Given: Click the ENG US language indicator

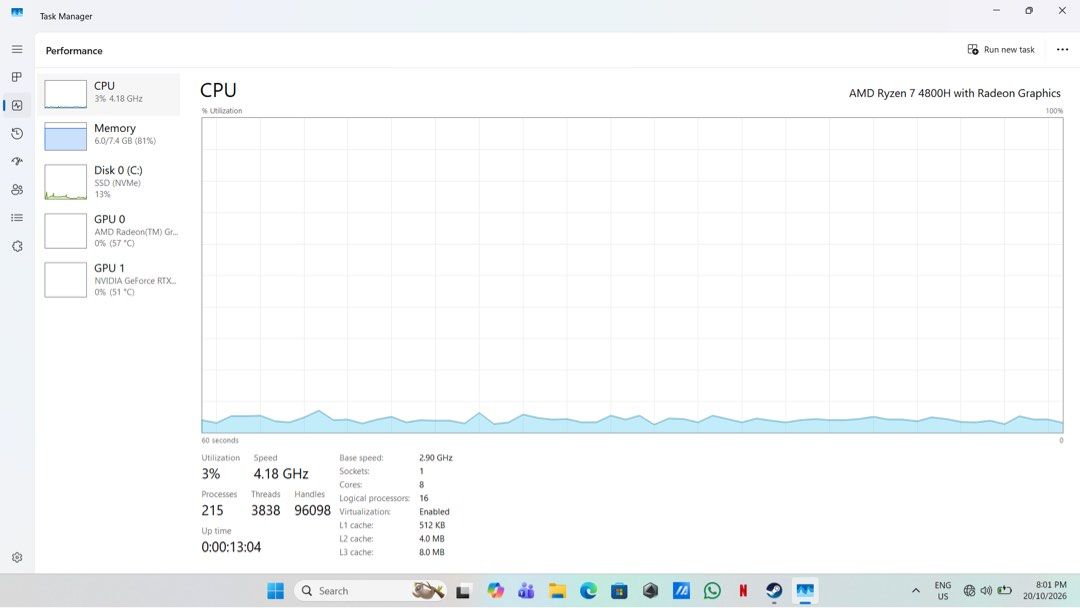Looking at the screenshot, I should tap(942, 591).
